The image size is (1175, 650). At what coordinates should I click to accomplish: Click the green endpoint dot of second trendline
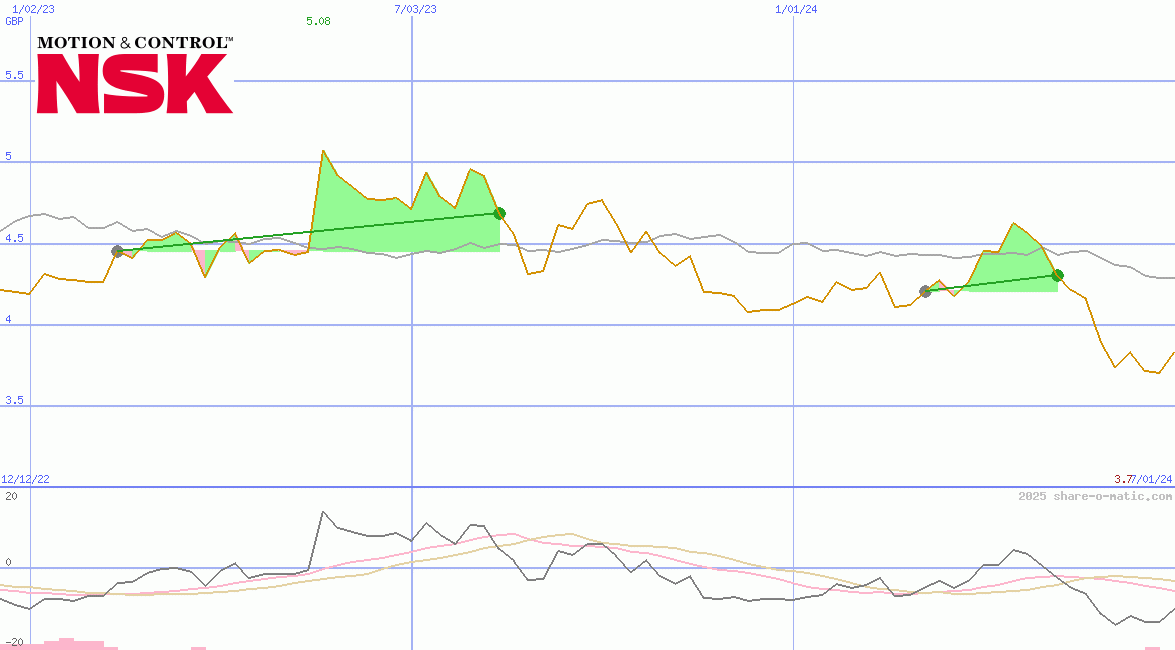[x=1058, y=274]
